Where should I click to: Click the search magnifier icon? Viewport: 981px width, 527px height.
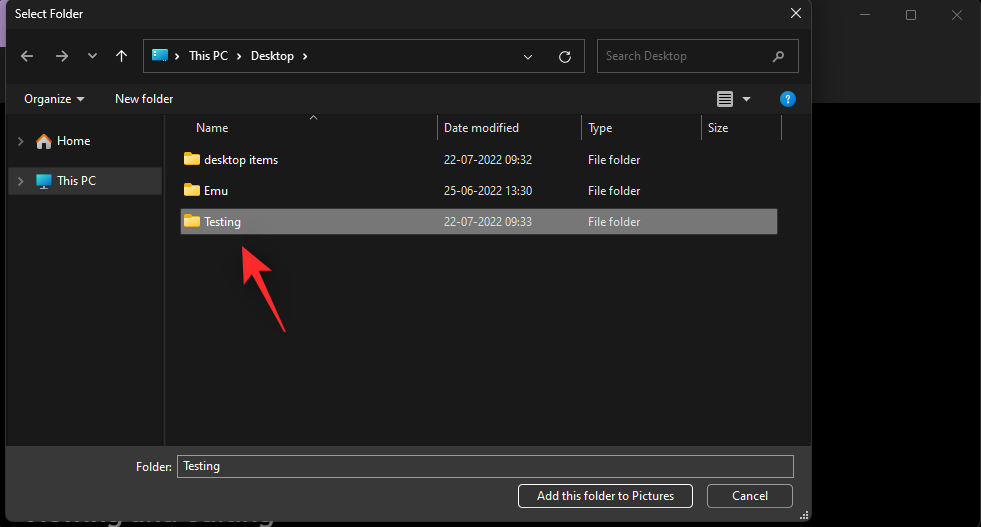coord(778,56)
